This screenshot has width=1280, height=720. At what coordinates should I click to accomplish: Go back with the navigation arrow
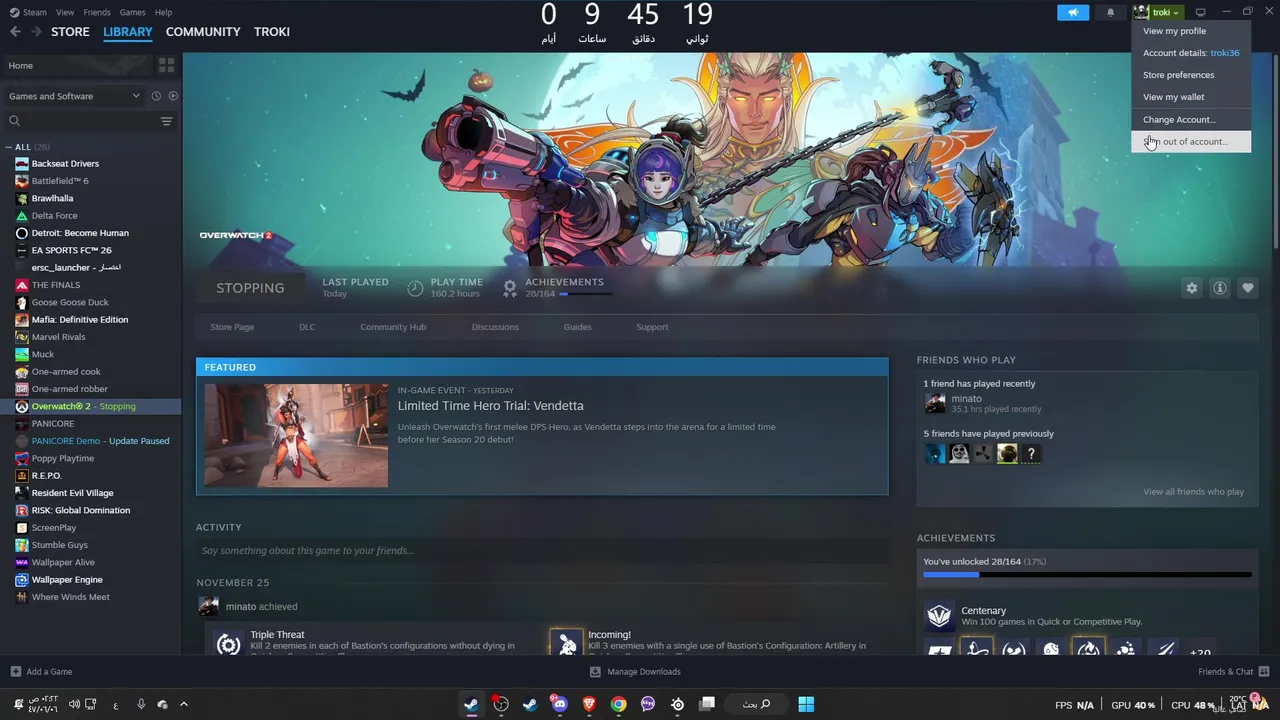(15, 32)
